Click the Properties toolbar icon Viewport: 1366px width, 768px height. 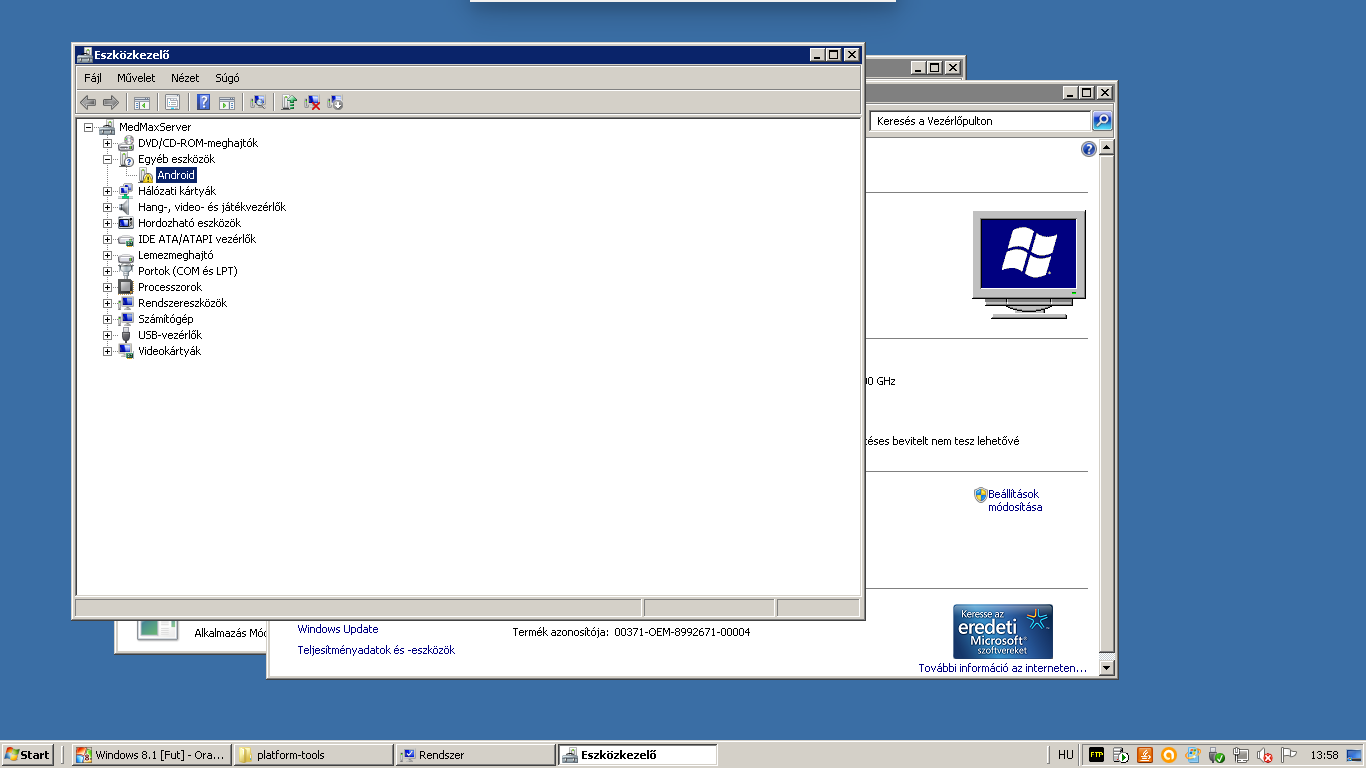(x=172, y=102)
